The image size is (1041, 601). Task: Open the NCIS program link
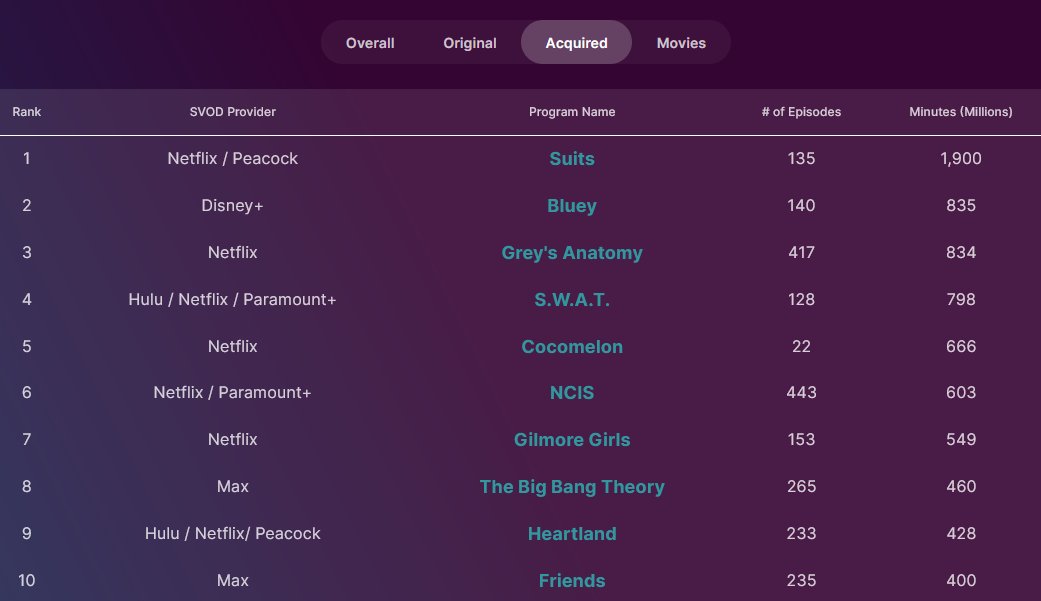point(572,393)
